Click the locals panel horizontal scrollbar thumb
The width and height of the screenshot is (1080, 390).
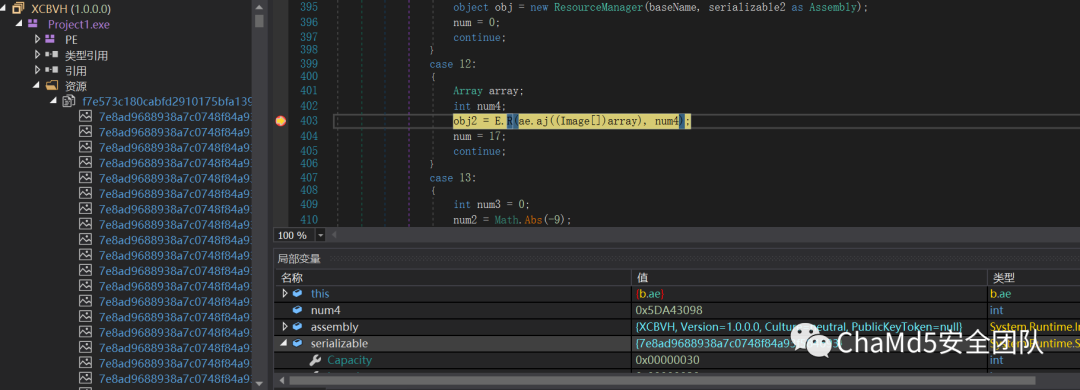[662, 380]
